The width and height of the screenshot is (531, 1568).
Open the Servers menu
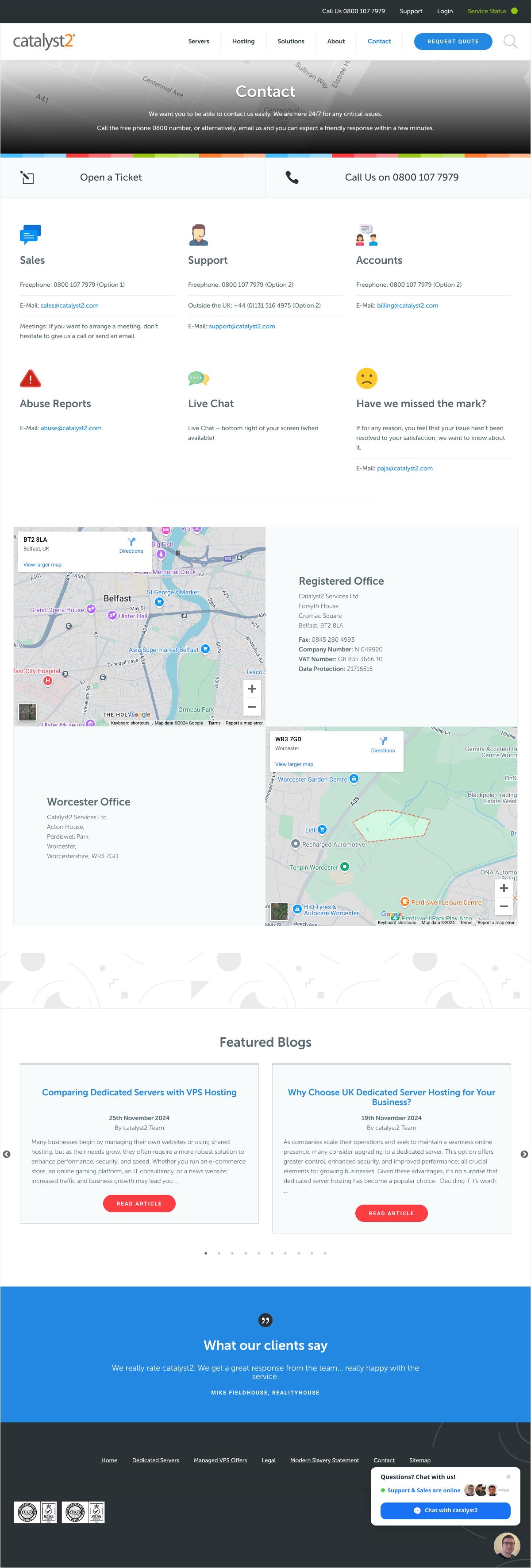coord(199,42)
